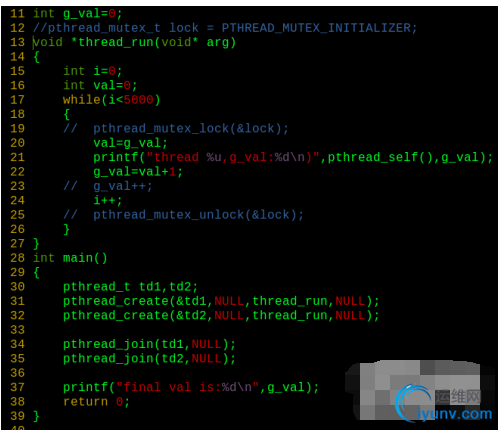498x430 pixels.
Task: Click the commented pthread_mutex_lock(&lock) line
Action: 176,129
